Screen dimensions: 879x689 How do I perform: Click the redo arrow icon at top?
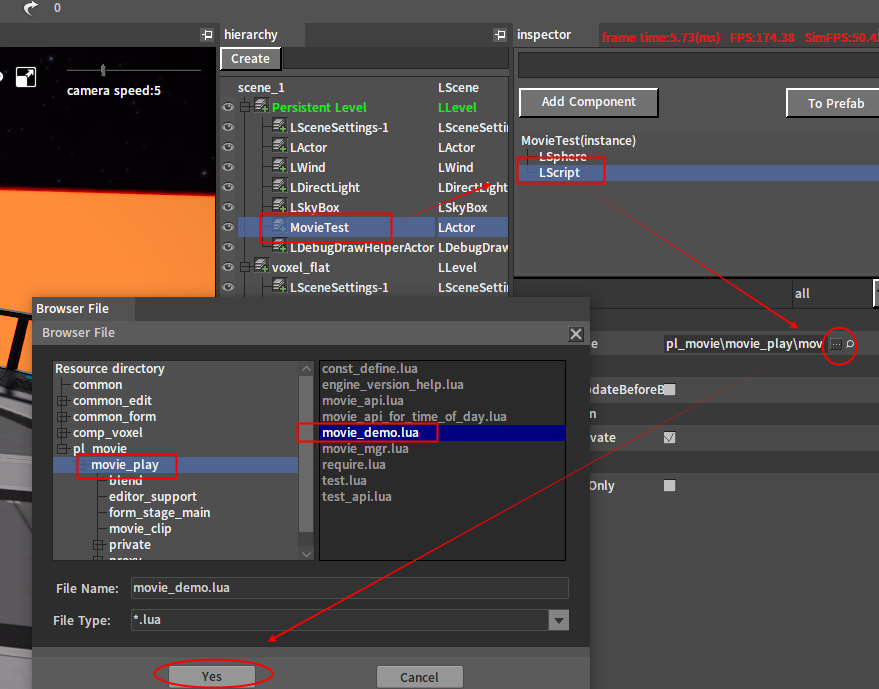[31, 8]
